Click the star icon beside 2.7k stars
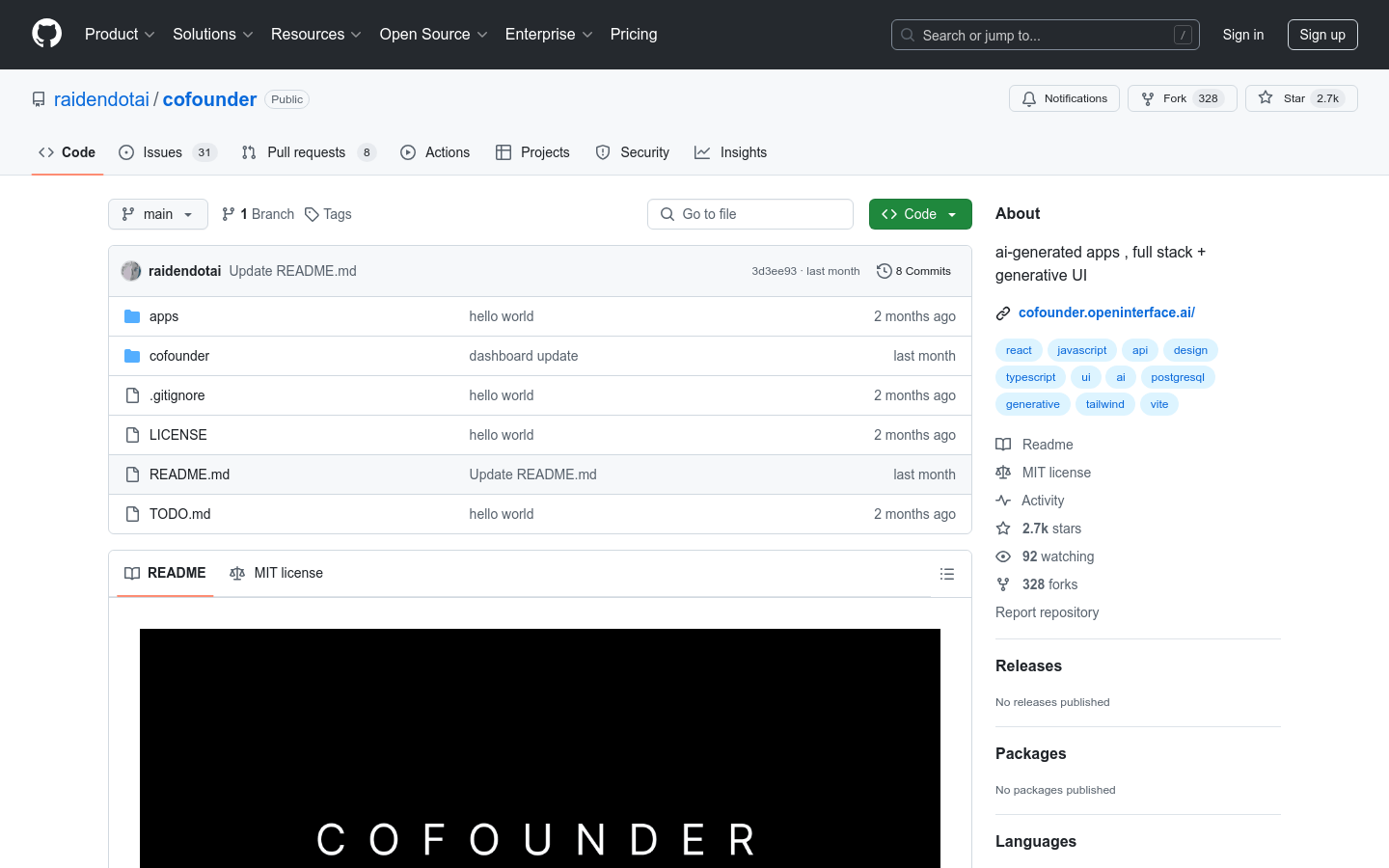The image size is (1389, 868). click(1003, 529)
